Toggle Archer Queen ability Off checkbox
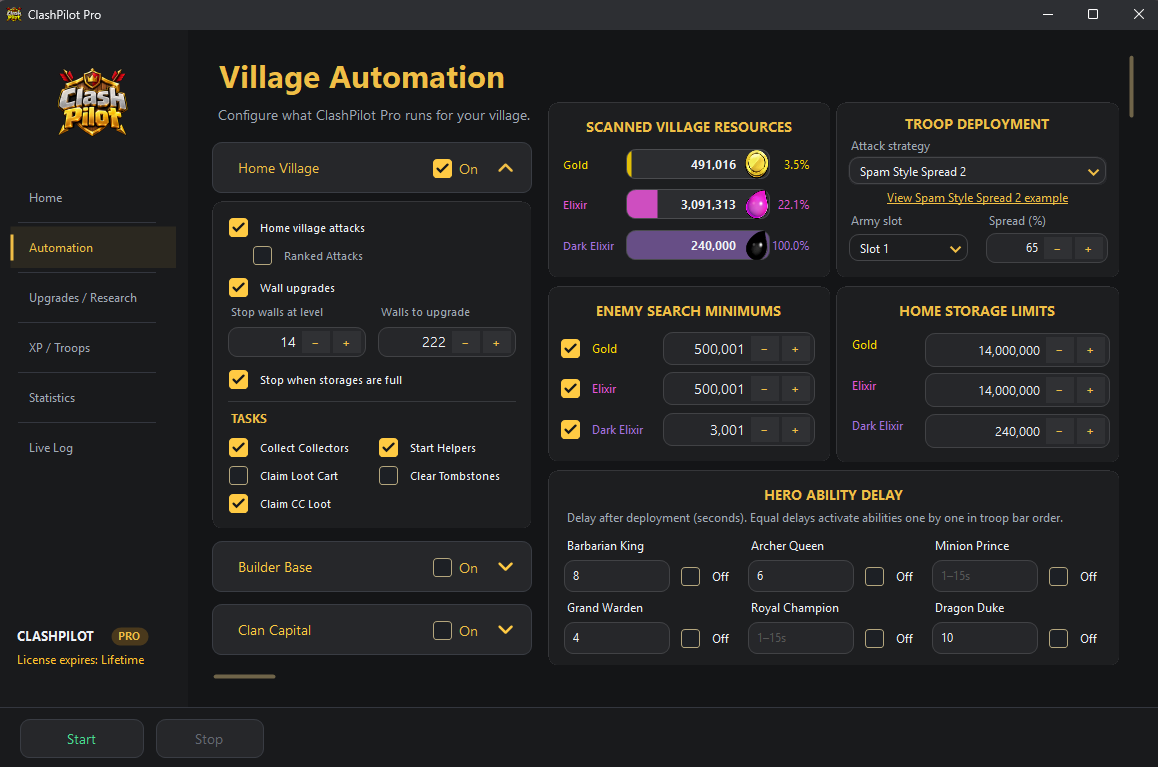 874,577
